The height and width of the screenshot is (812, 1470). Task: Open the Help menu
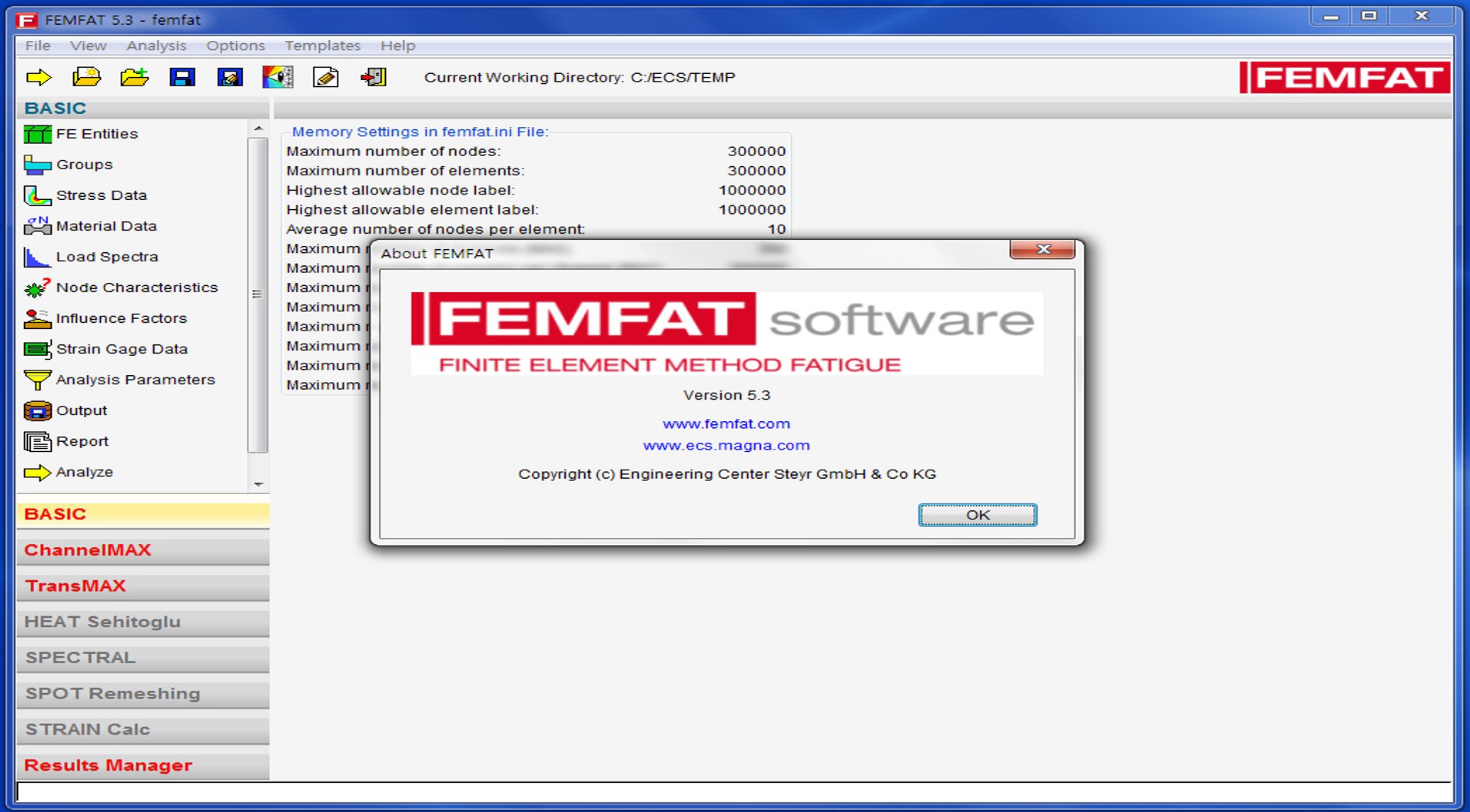coord(398,46)
